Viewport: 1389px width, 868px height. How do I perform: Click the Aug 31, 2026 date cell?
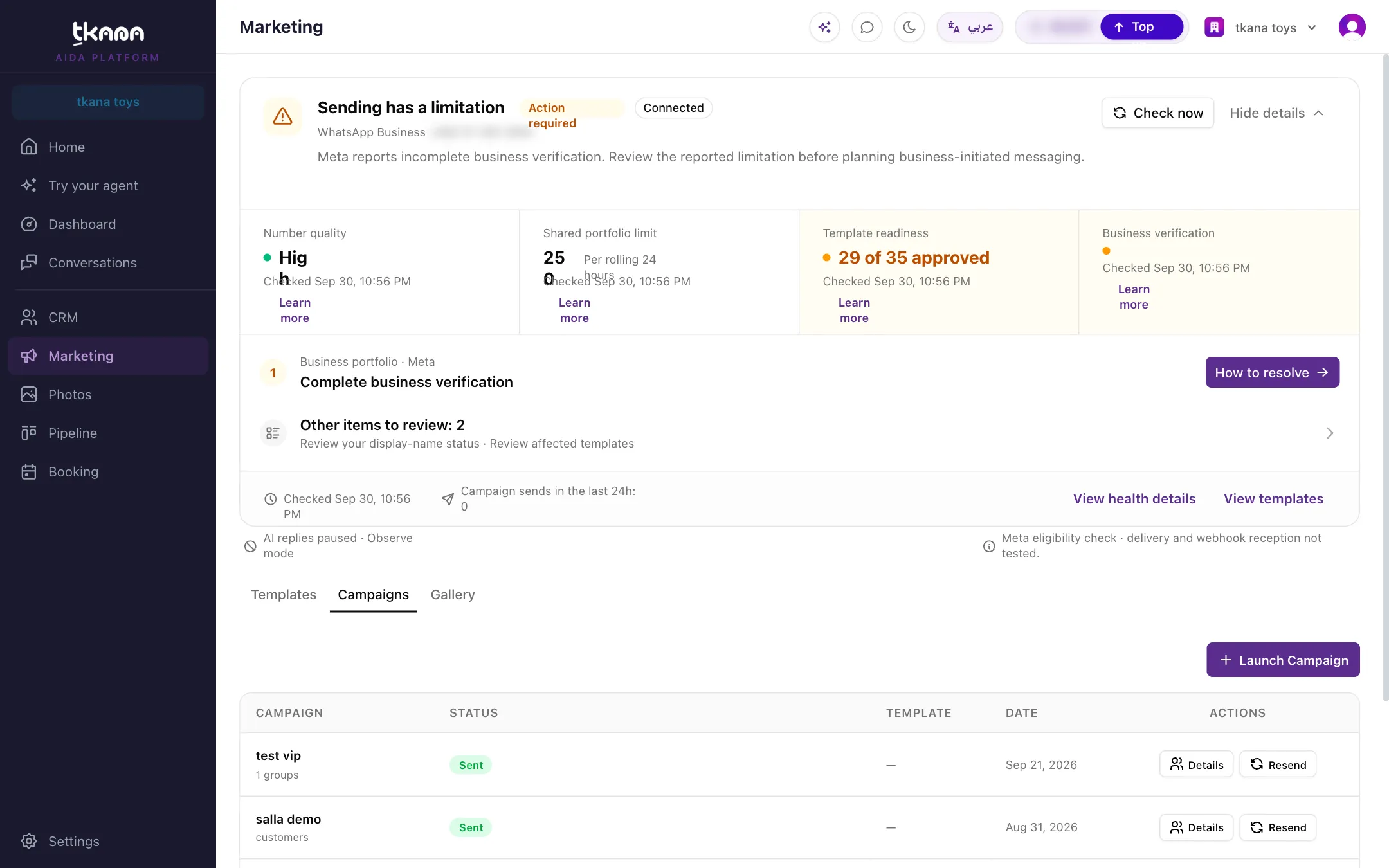point(1041,827)
